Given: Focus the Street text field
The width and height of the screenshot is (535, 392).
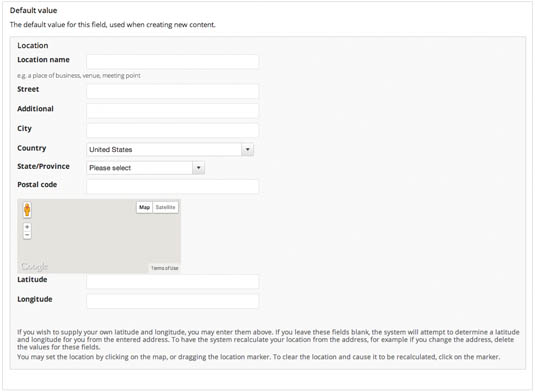Looking at the screenshot, I should click(172, 91).
